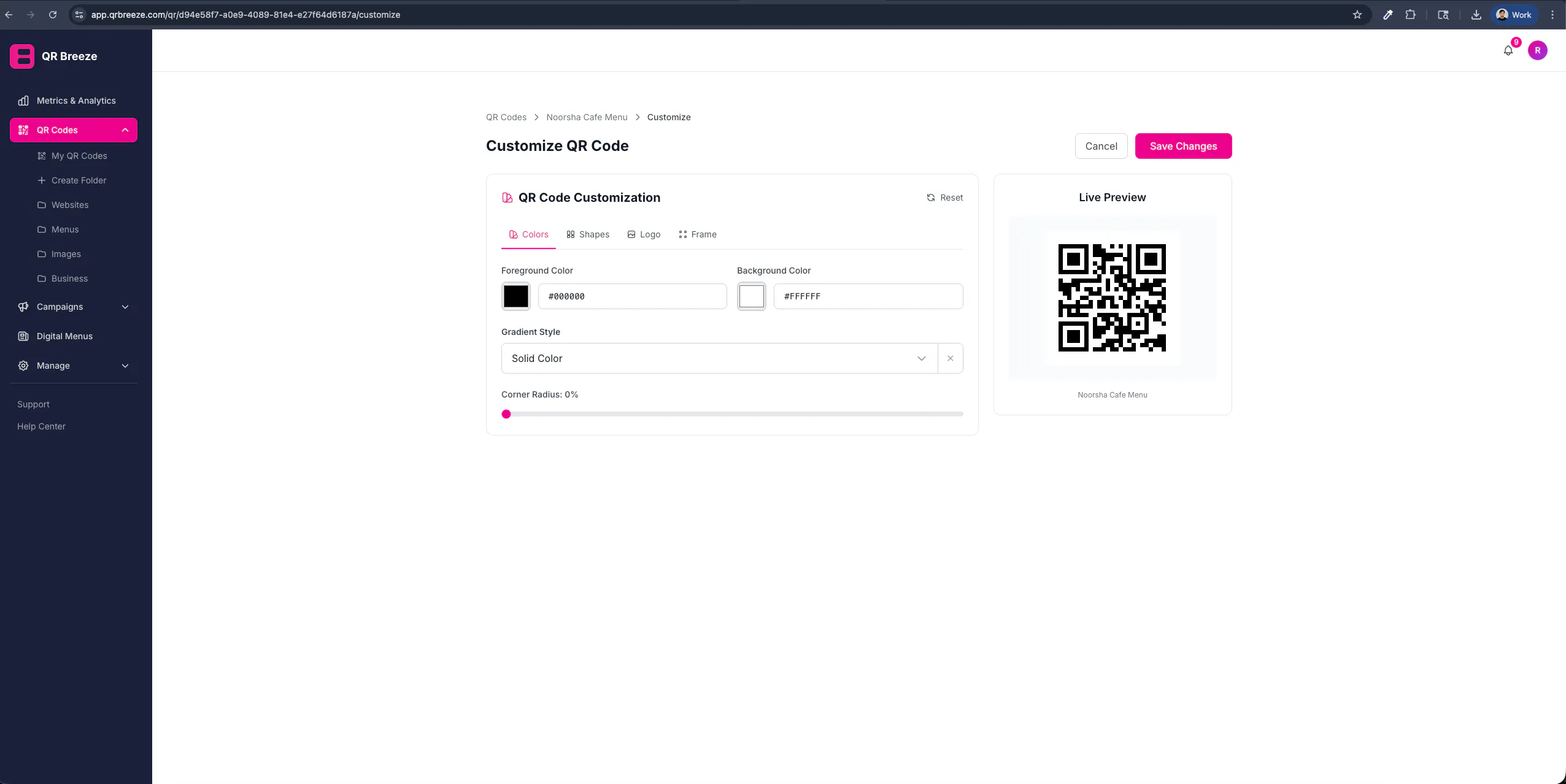This screenshot has height=784, width=1566.
Task: Open Metrics & Analytics page
Action: pyautogui.click(x=74, y=101)
